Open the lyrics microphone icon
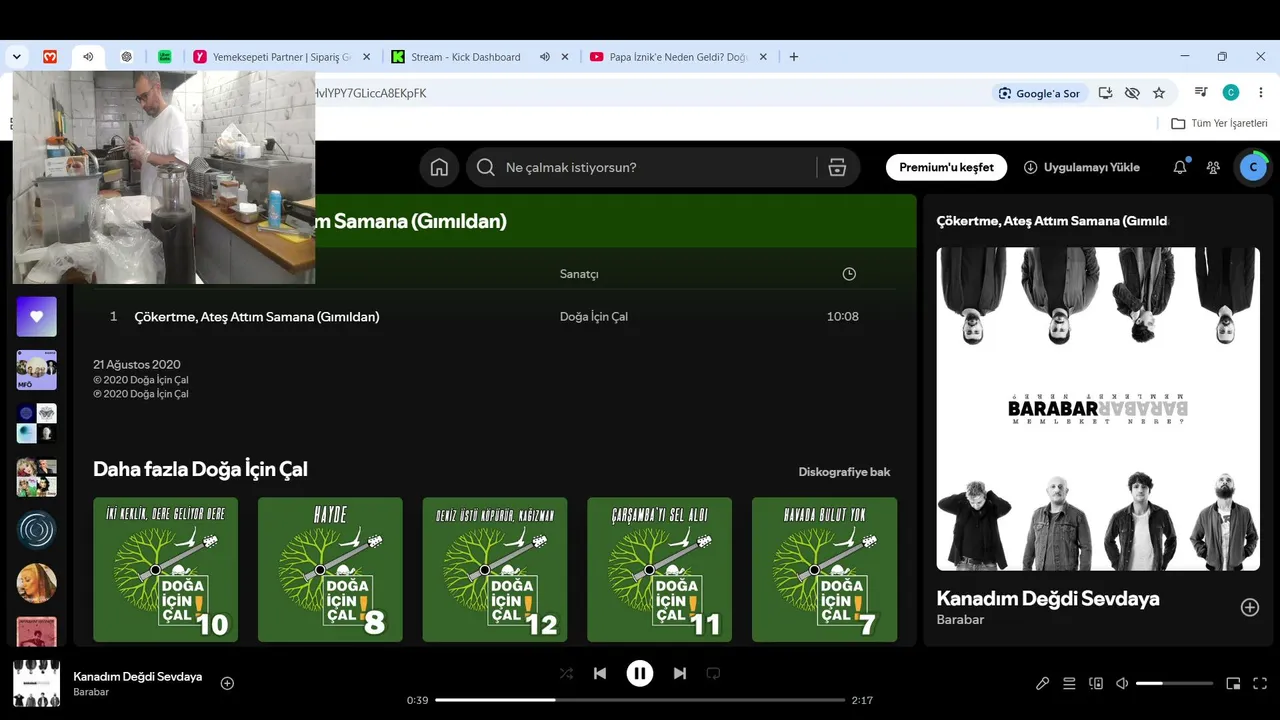 coord(1042,683)
